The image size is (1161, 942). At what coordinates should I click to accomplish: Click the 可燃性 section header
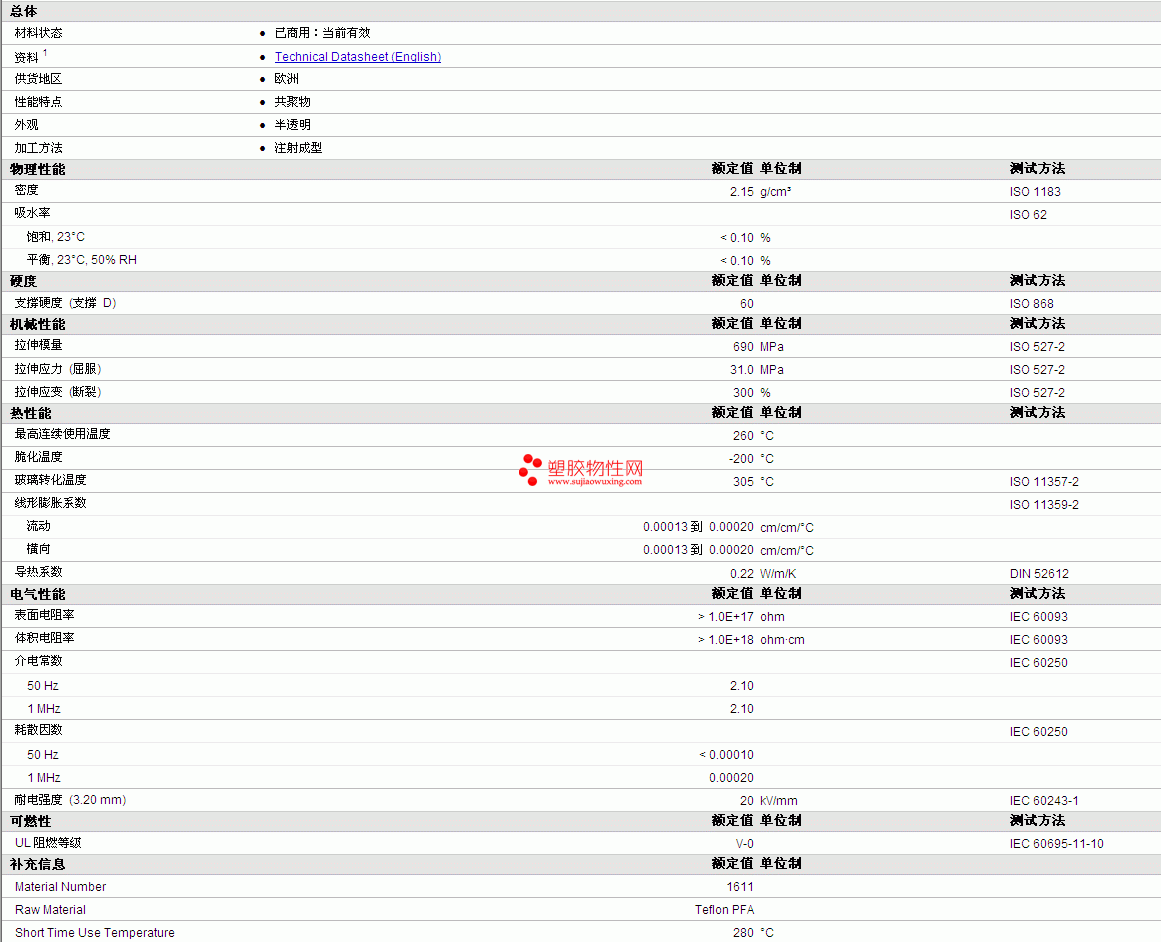[x=30, y=822]
